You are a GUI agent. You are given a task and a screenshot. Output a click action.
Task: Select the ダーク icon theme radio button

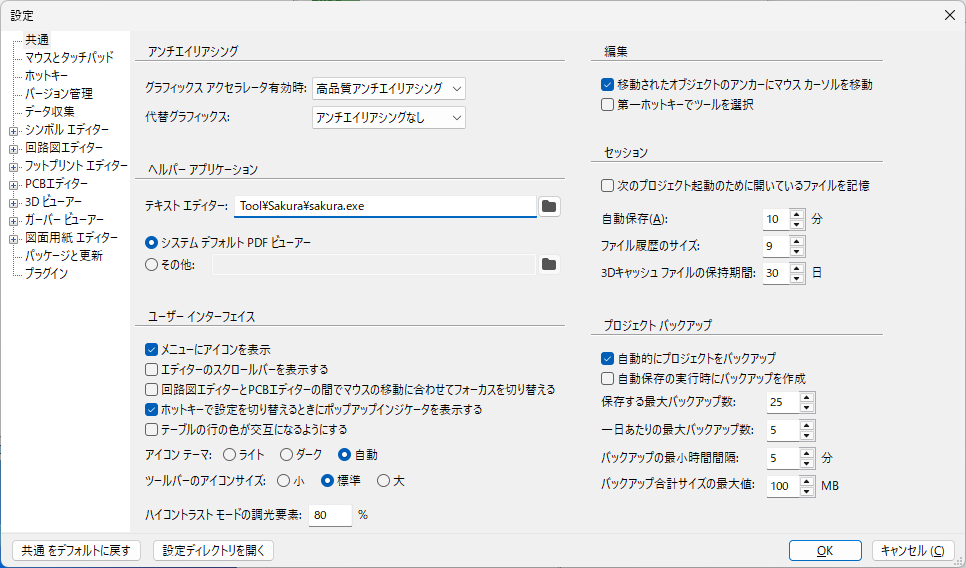coord(286,455)
